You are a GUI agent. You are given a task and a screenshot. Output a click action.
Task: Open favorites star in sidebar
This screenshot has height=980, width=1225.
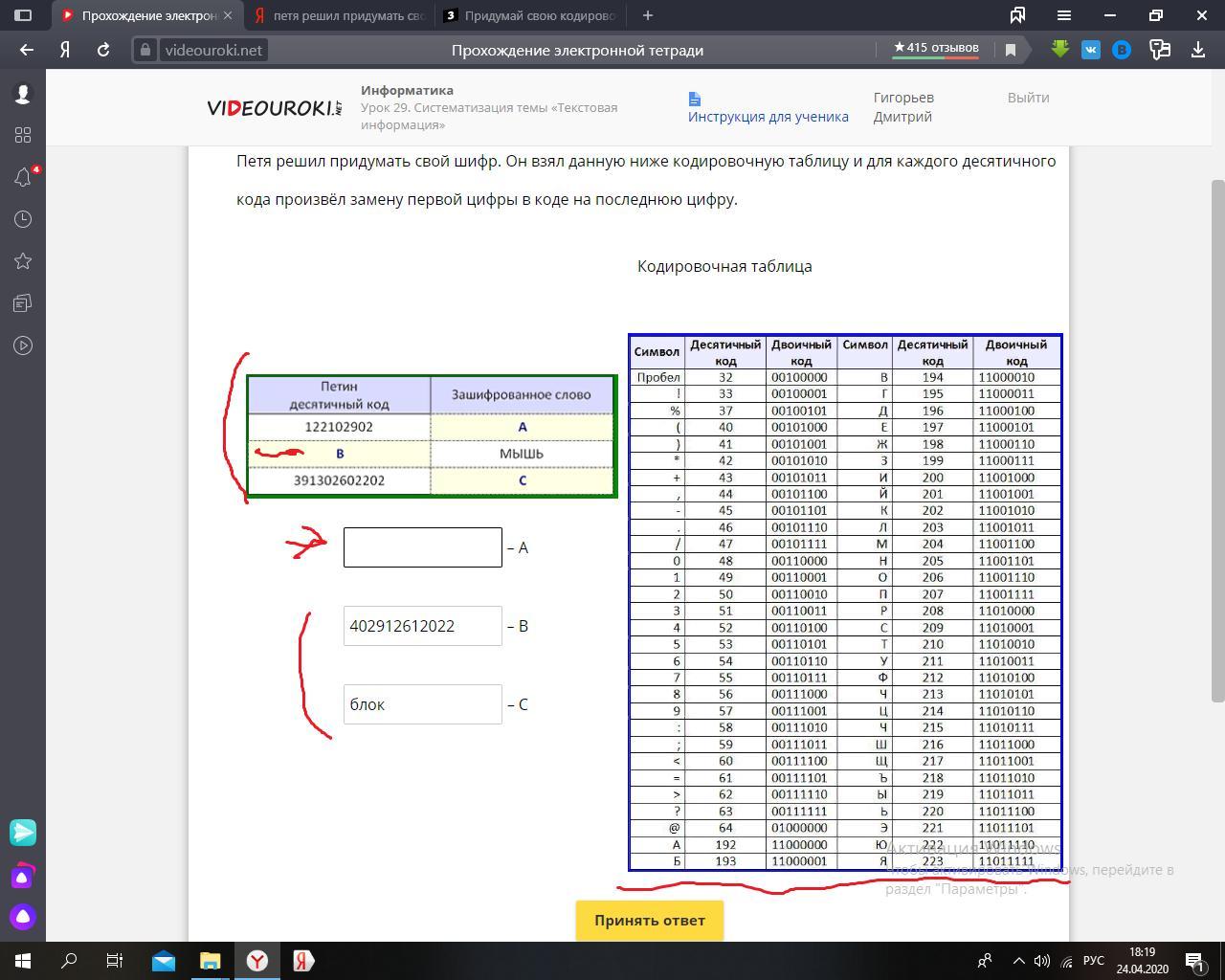click(x=23, y=261)
